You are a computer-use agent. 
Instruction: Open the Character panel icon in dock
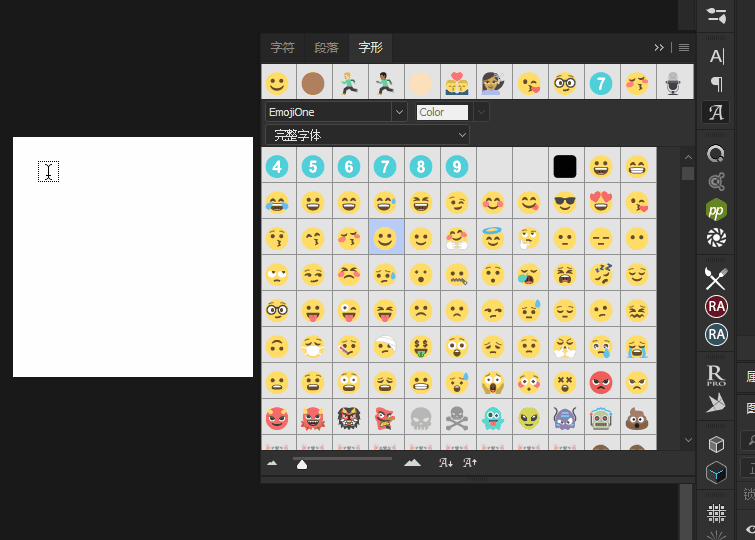(716, 57)
